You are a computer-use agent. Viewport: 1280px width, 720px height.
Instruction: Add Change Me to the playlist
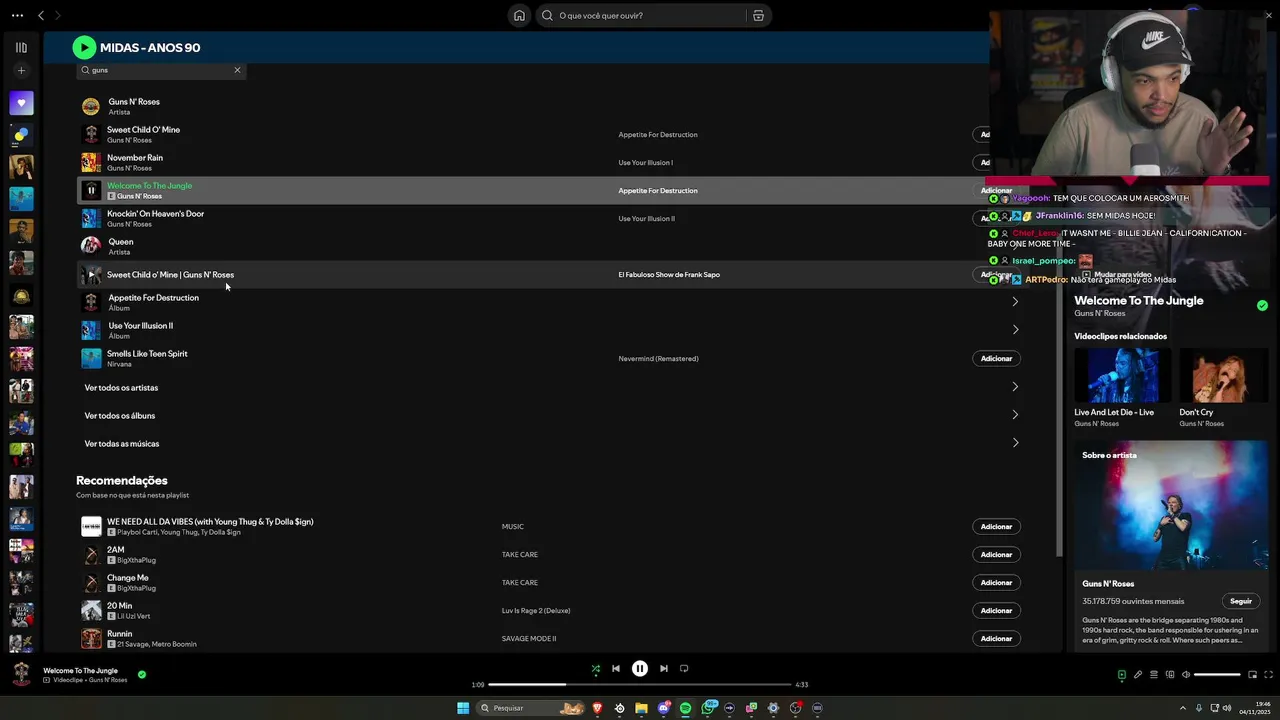pyautogui.click(x=996, y=582)
